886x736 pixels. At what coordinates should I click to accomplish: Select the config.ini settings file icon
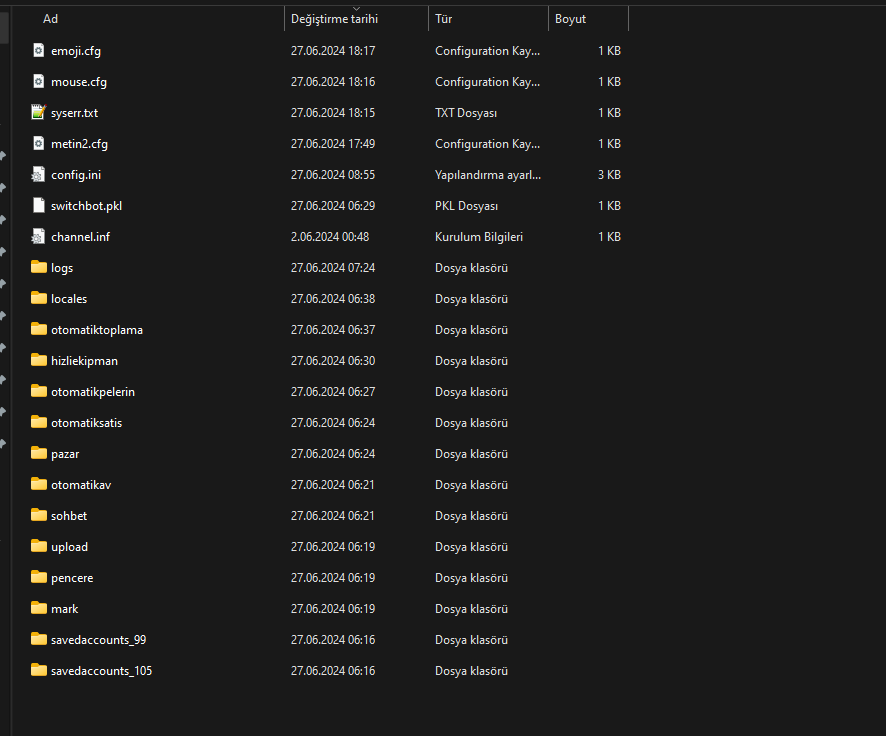[x=38, y=175]
